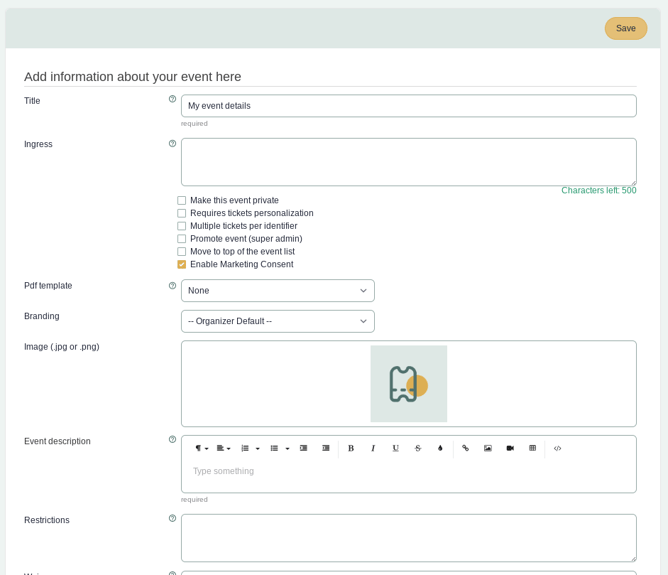Expand paragraph format dropdown in editor

[200, 448]
